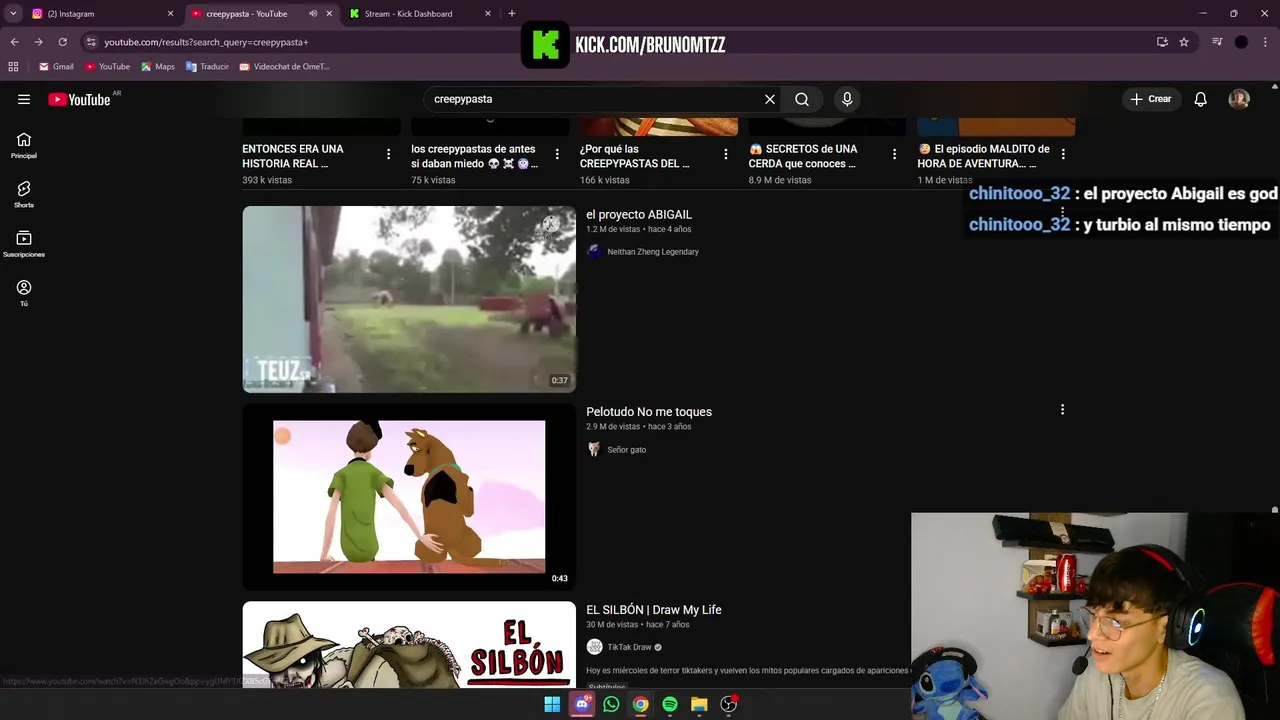Open a new browser tab
Image resolution: width=1280 pixels, height=720 pixels.
point(512,14)
